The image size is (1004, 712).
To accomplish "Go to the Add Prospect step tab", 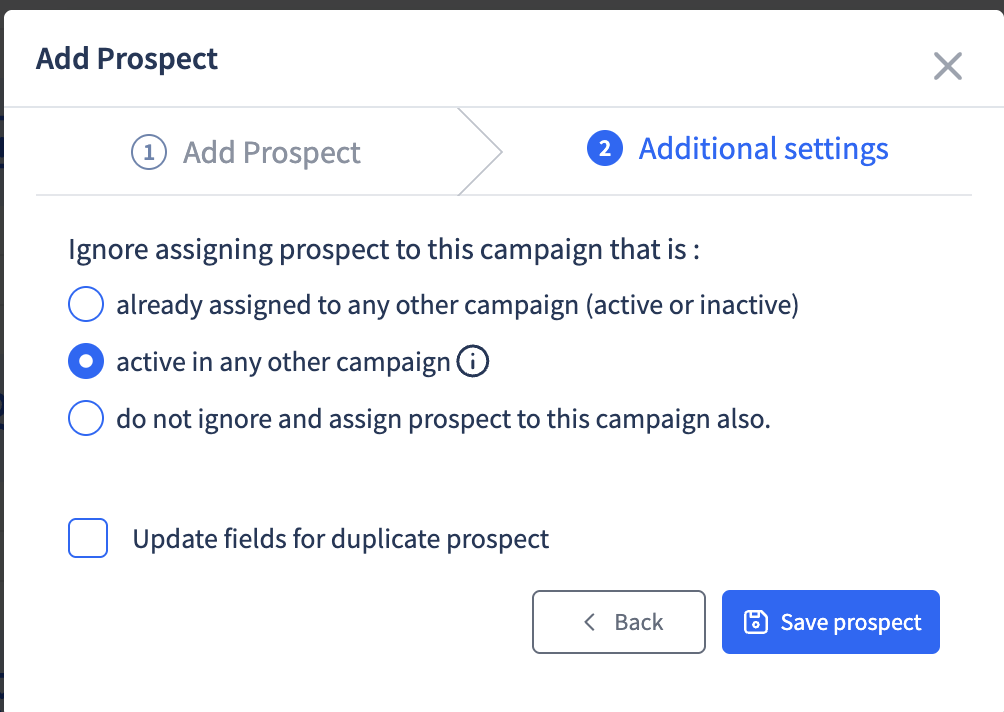I will coord(246,152).
